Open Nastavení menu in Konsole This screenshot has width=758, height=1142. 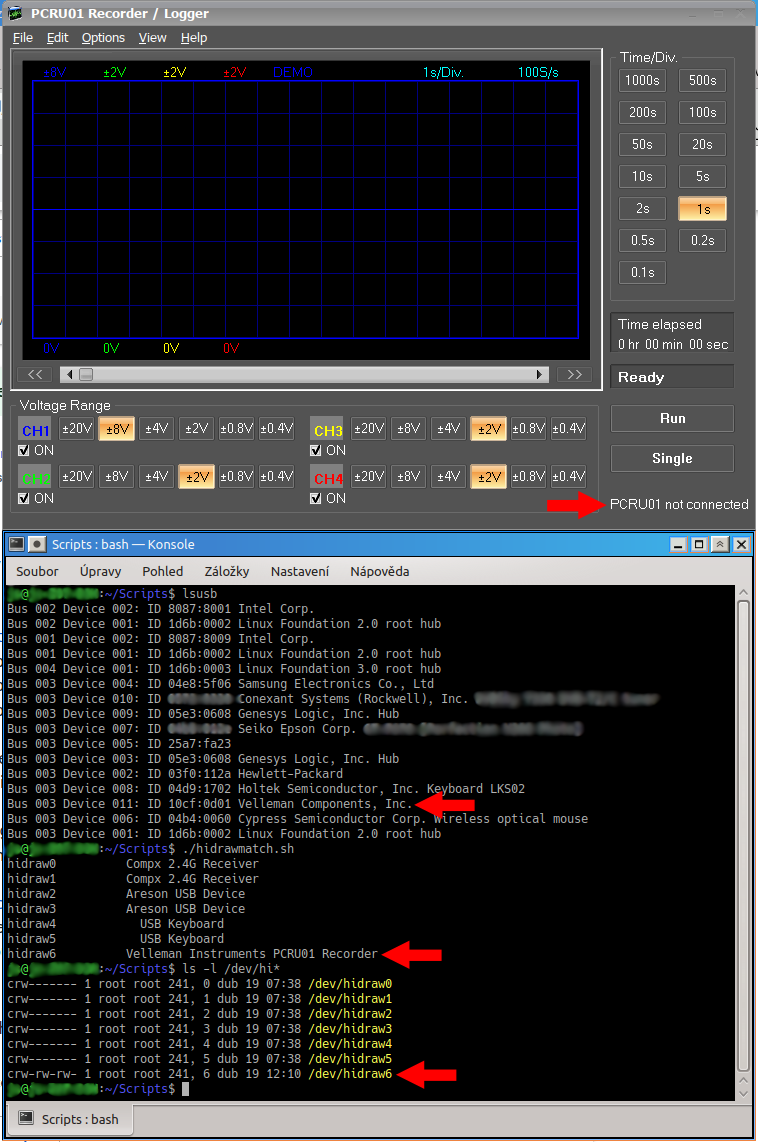(x=300, y=572)
